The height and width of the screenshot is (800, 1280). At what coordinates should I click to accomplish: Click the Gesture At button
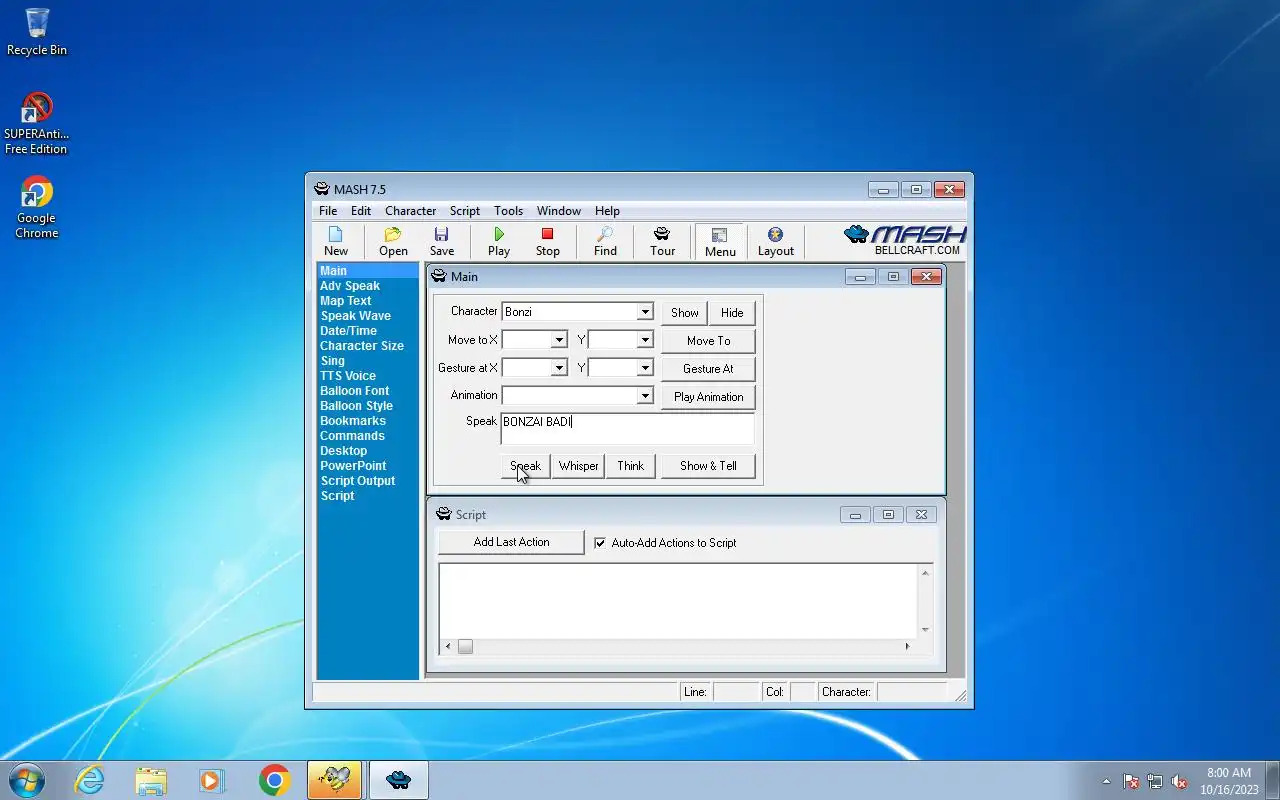point(708,369)
